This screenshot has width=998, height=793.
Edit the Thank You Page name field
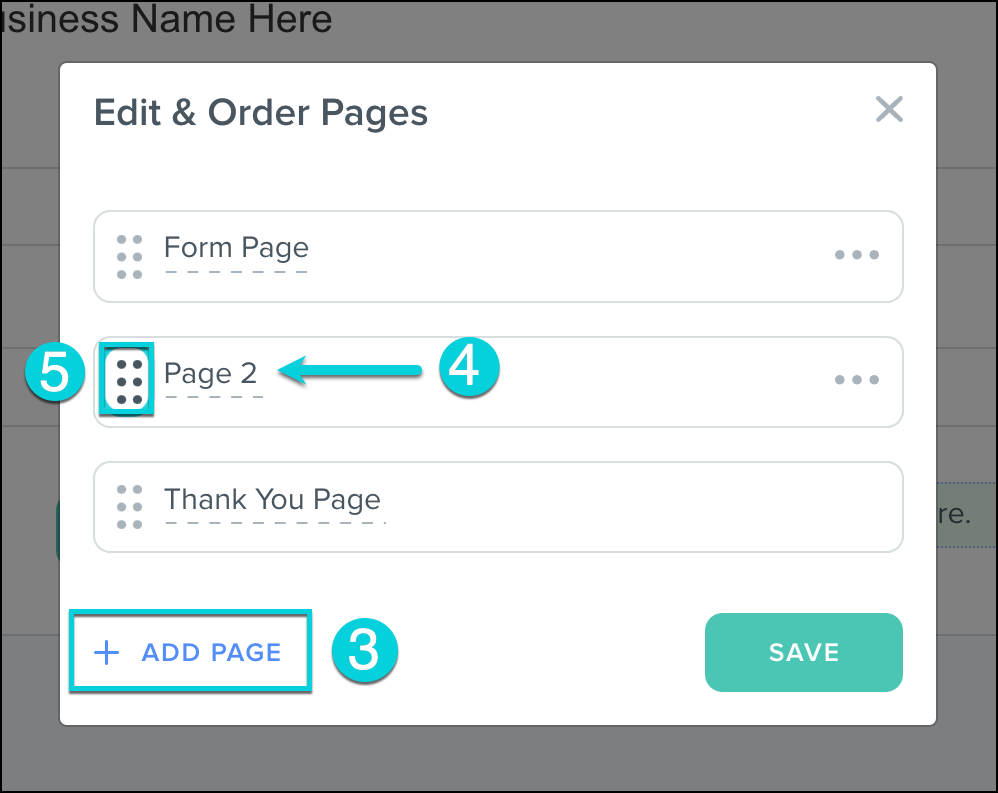tap(272, 500)
